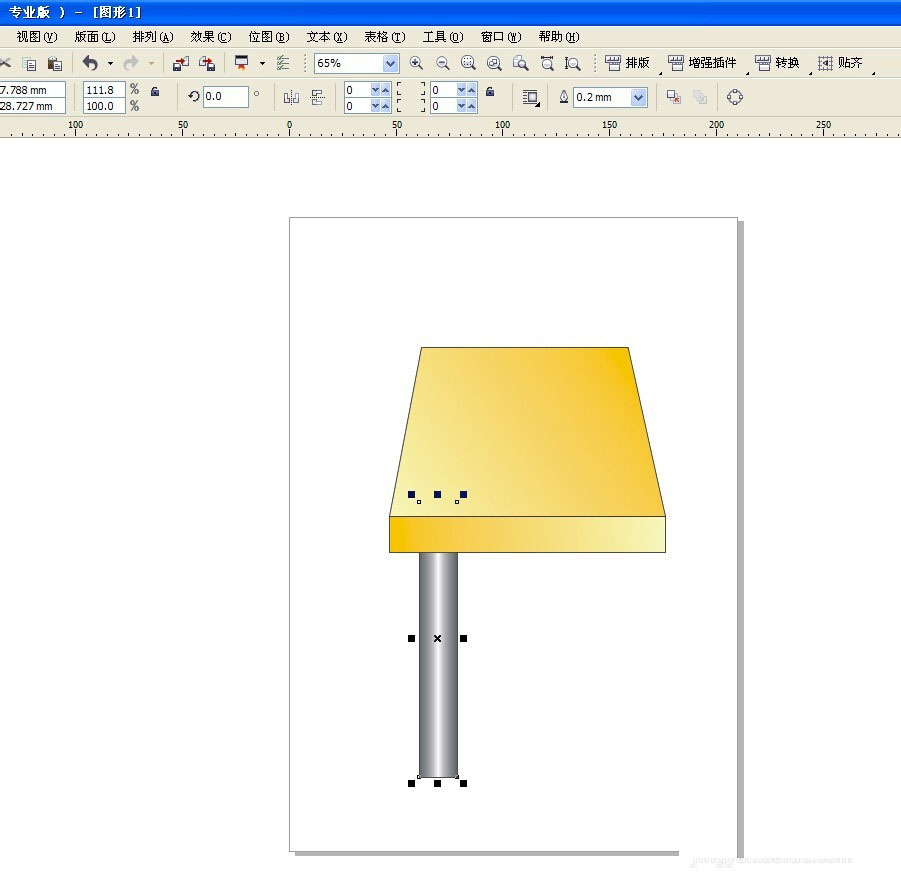901x888 pixels.
Task: Toggle the scale ratio lock icon
Action: point(154,91)
